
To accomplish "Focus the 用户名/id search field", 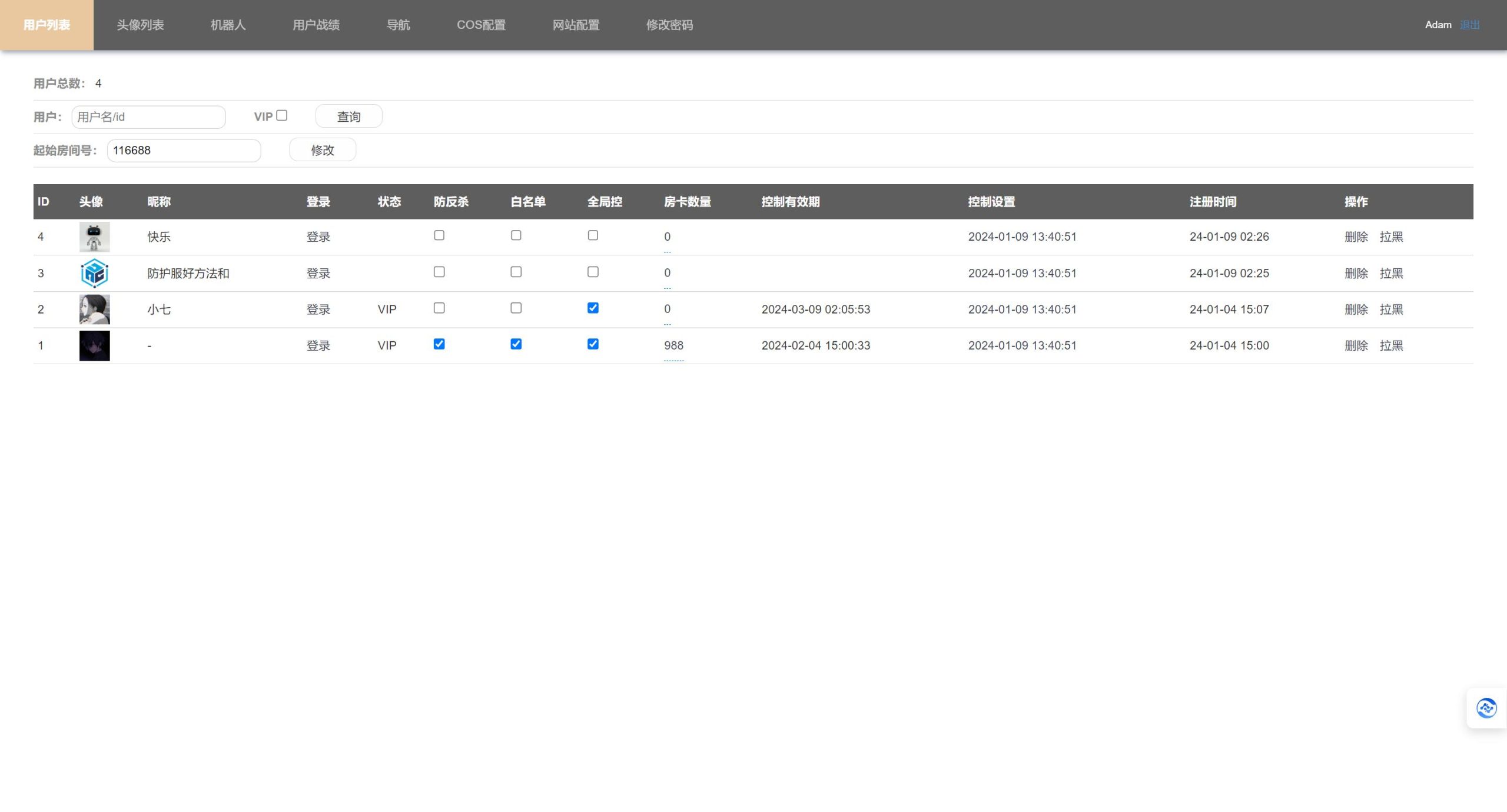I will pyautogui.click(x=148, y=117).
